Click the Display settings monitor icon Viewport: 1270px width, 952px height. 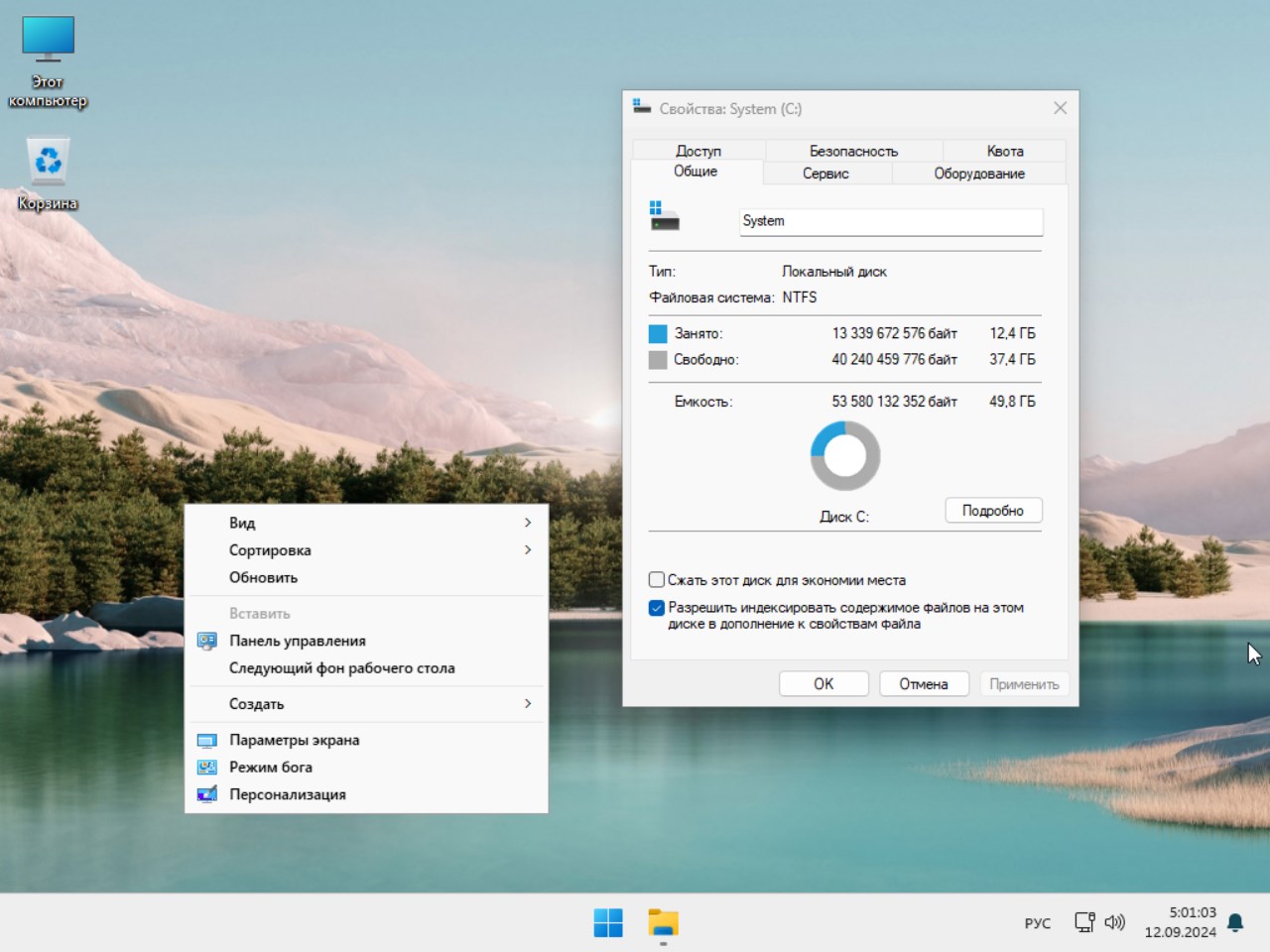(206, 740)
